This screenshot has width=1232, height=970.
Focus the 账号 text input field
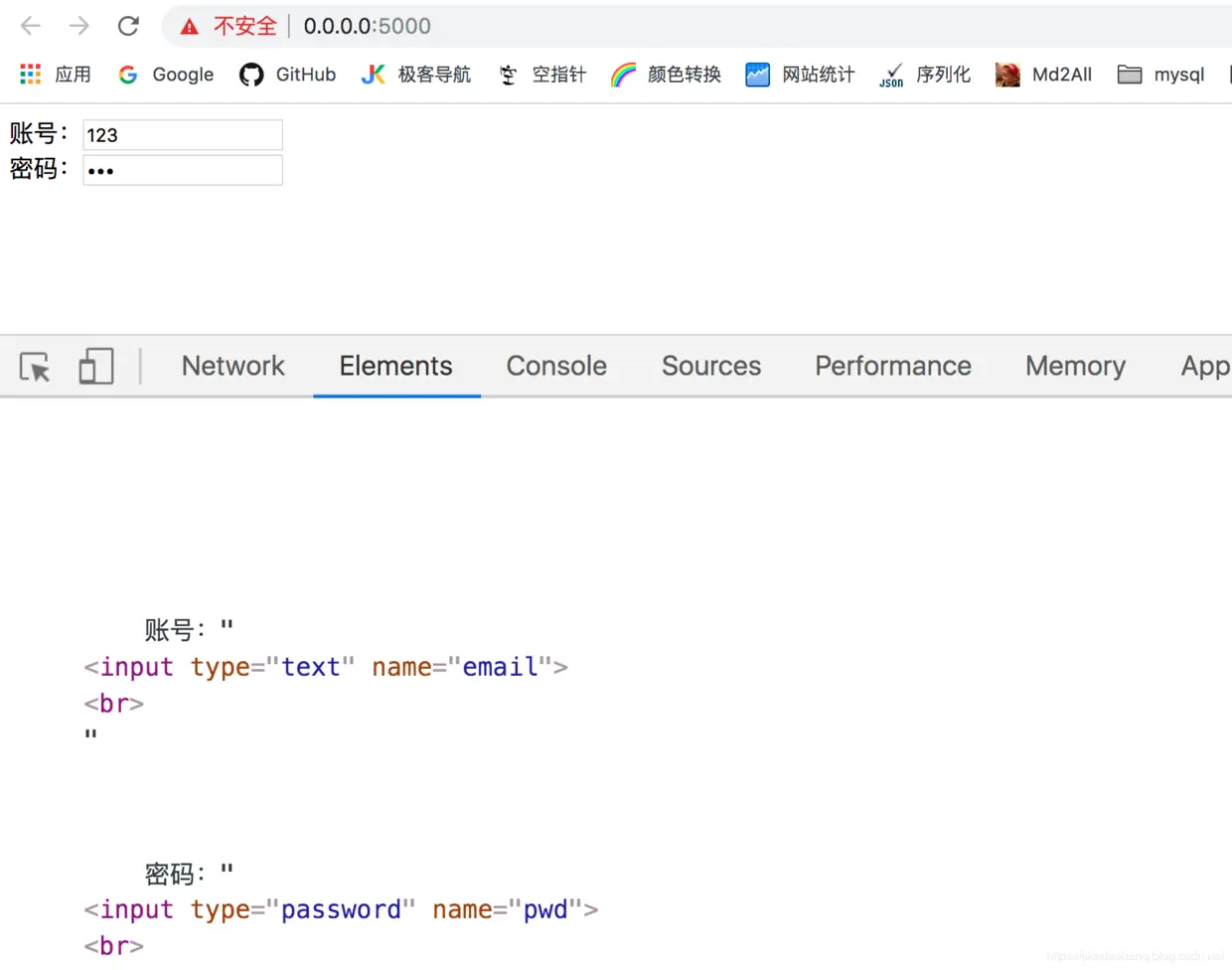[183, 135]
